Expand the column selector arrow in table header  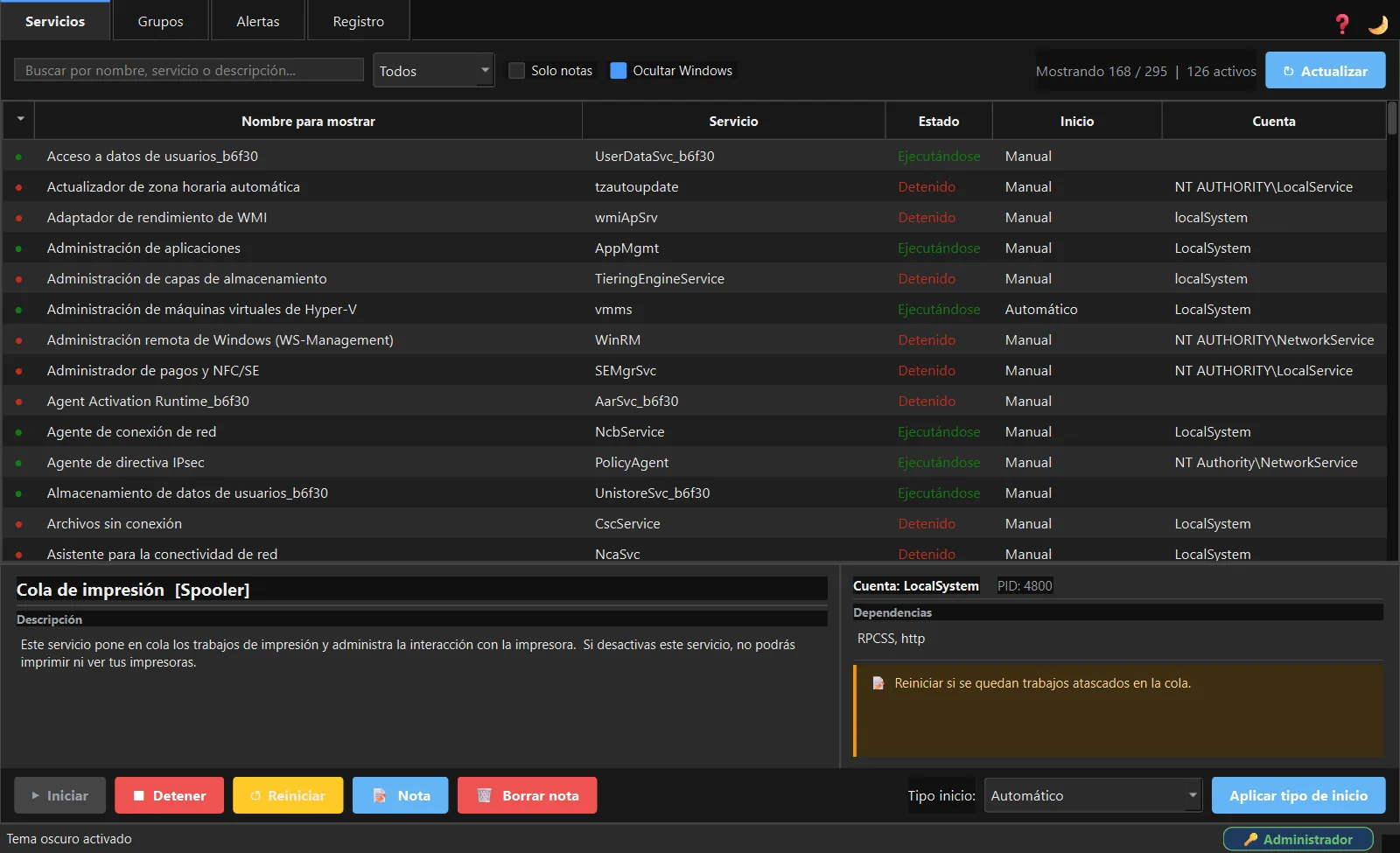tap(19, 120)
